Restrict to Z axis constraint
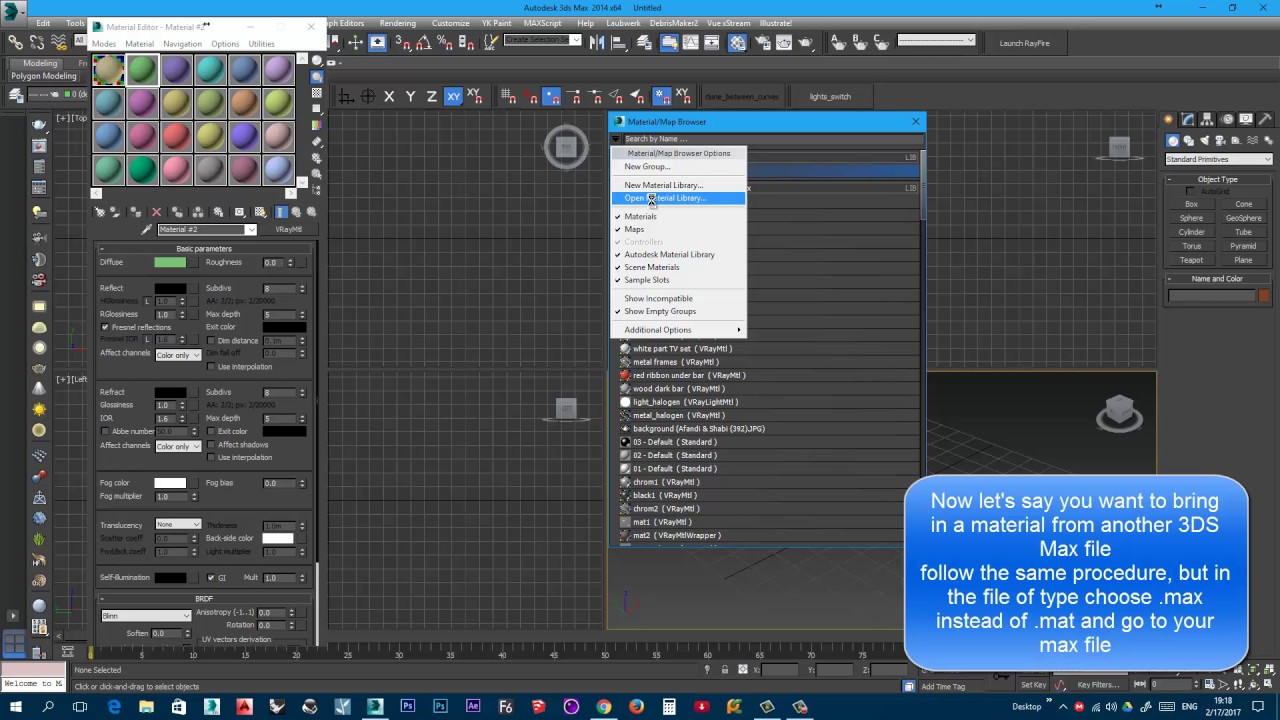 pos(432,97)
